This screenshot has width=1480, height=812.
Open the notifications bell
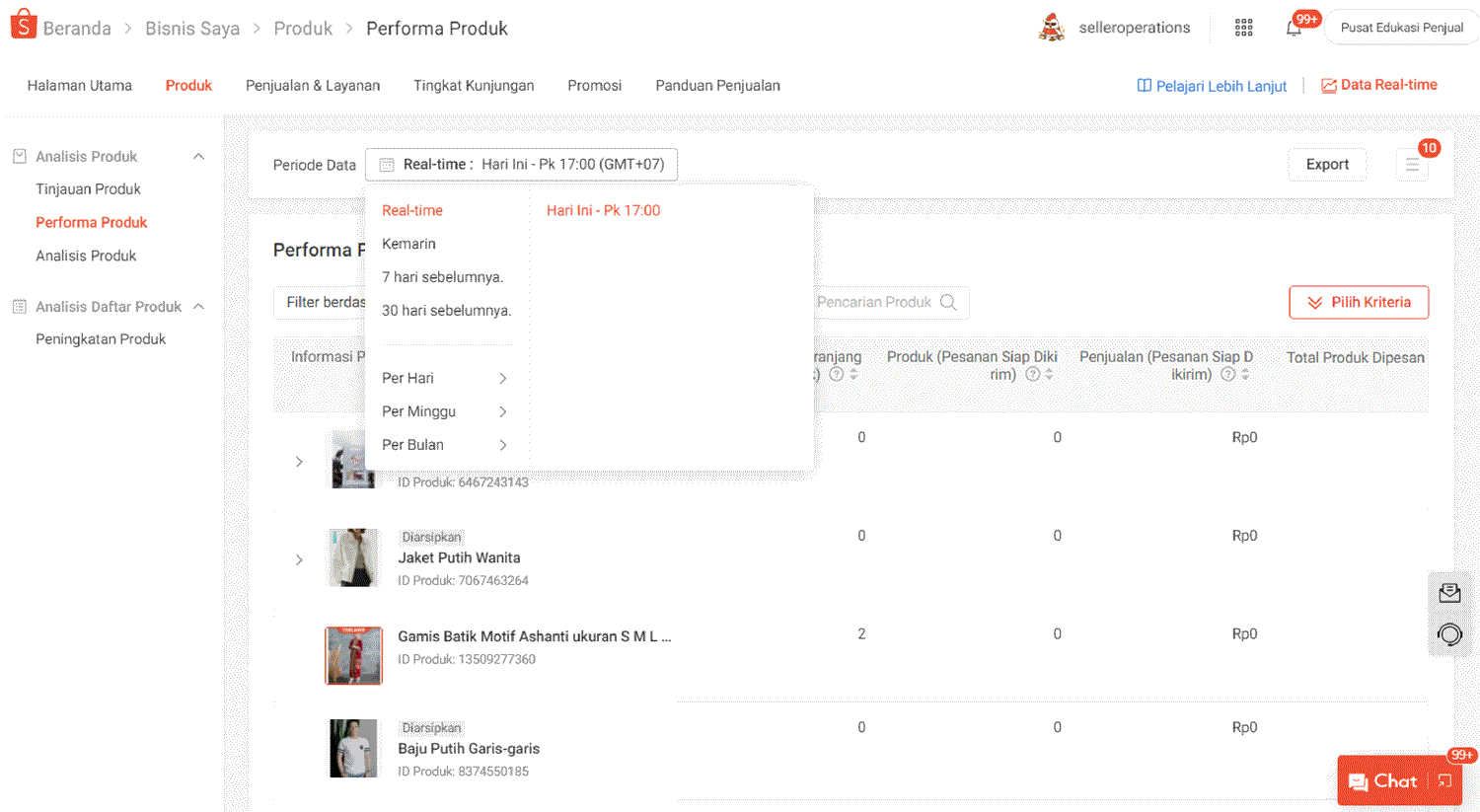coord(1294,28)
